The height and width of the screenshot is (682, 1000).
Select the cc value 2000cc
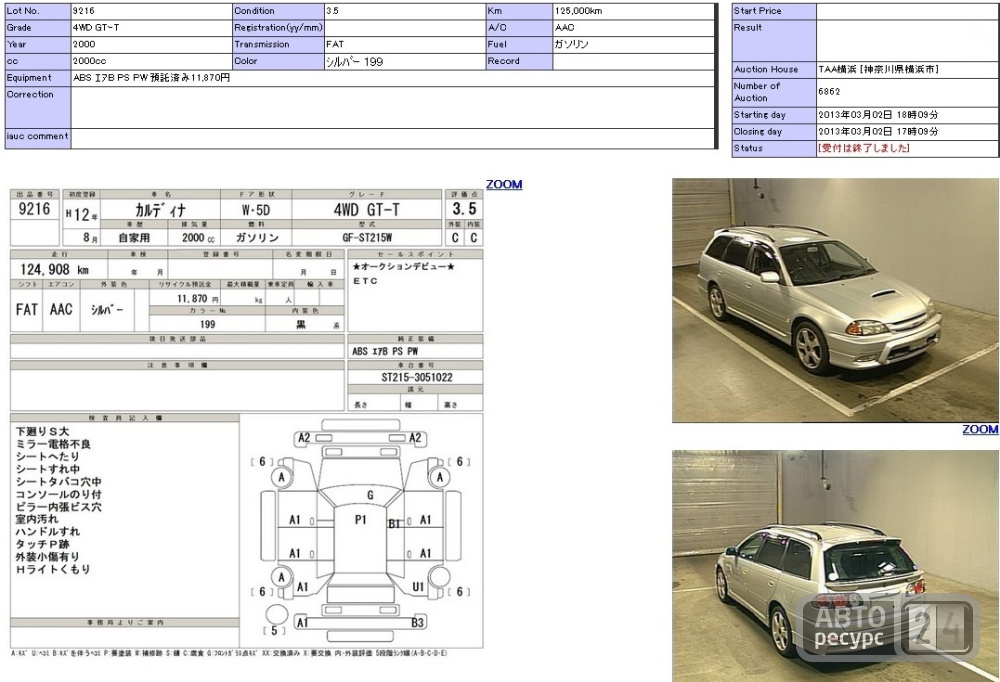[89, 61]
